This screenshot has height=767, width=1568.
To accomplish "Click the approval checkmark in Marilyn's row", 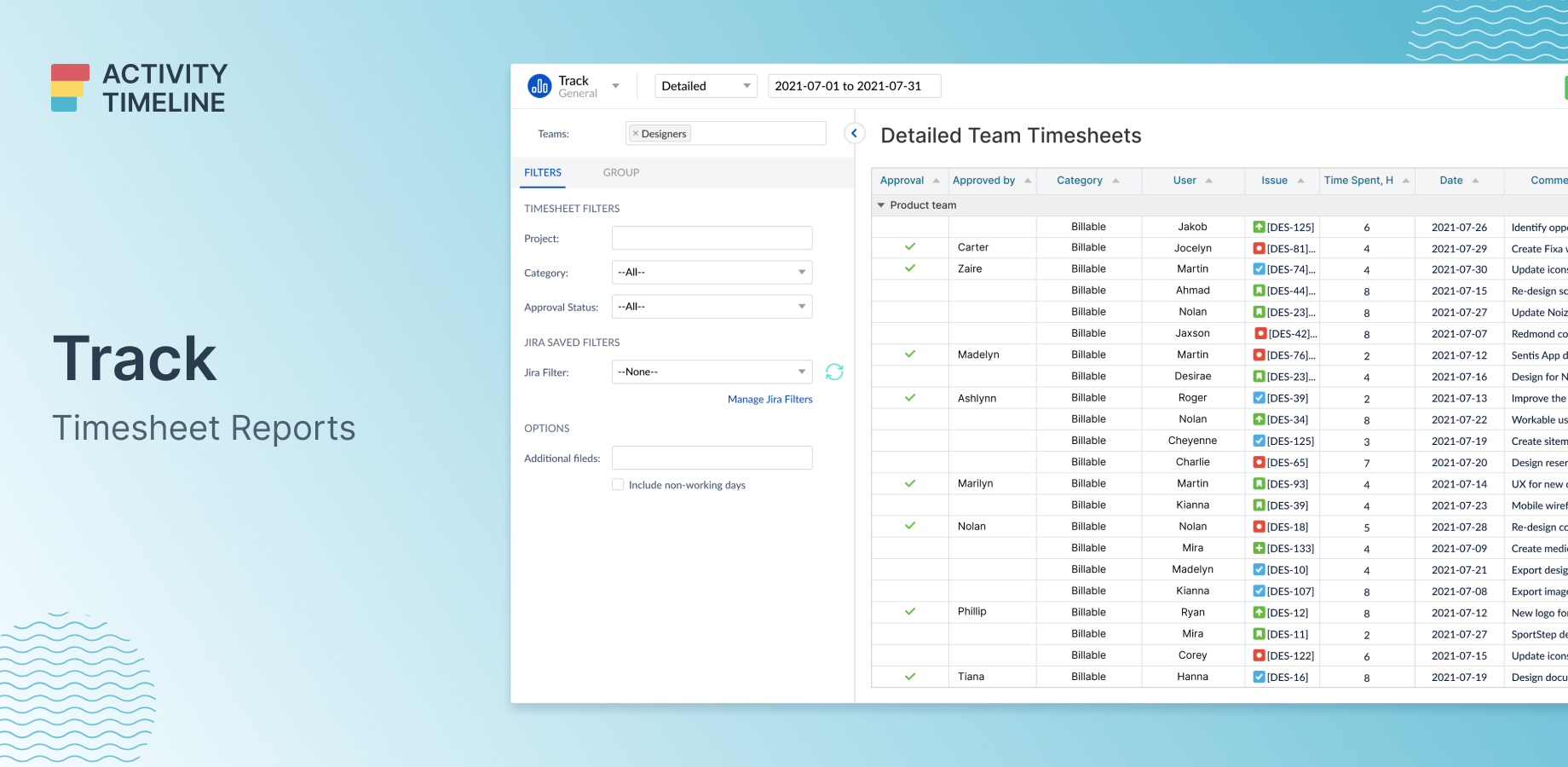I will pos(910,483).
